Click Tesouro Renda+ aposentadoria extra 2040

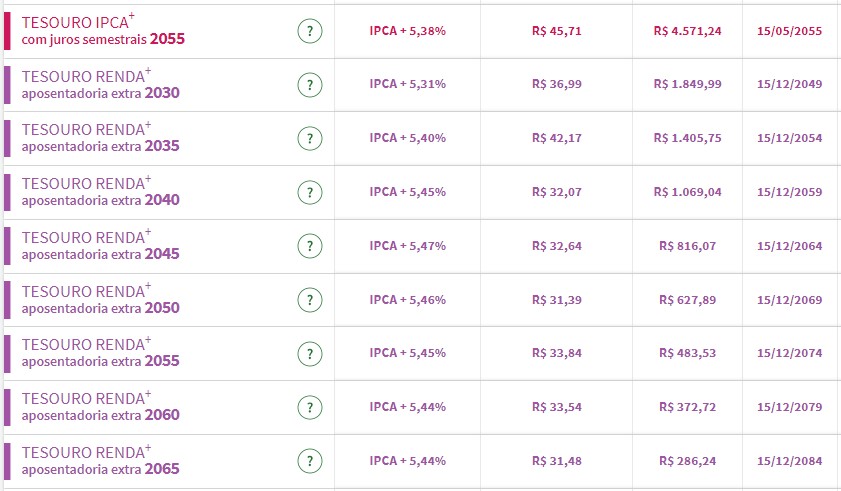100,192
